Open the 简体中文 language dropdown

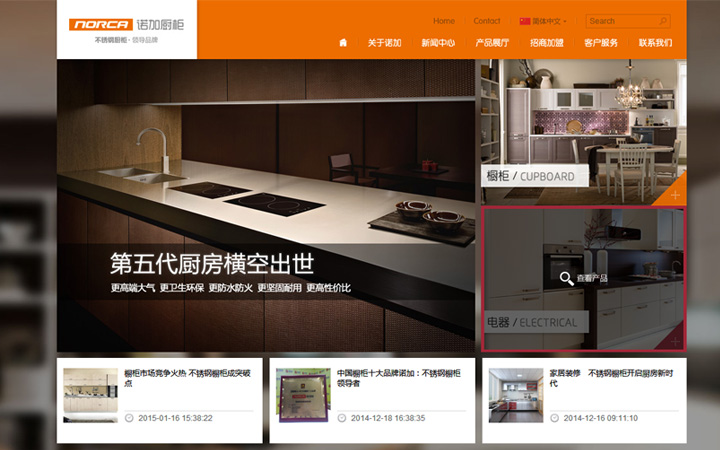[543, 21]
